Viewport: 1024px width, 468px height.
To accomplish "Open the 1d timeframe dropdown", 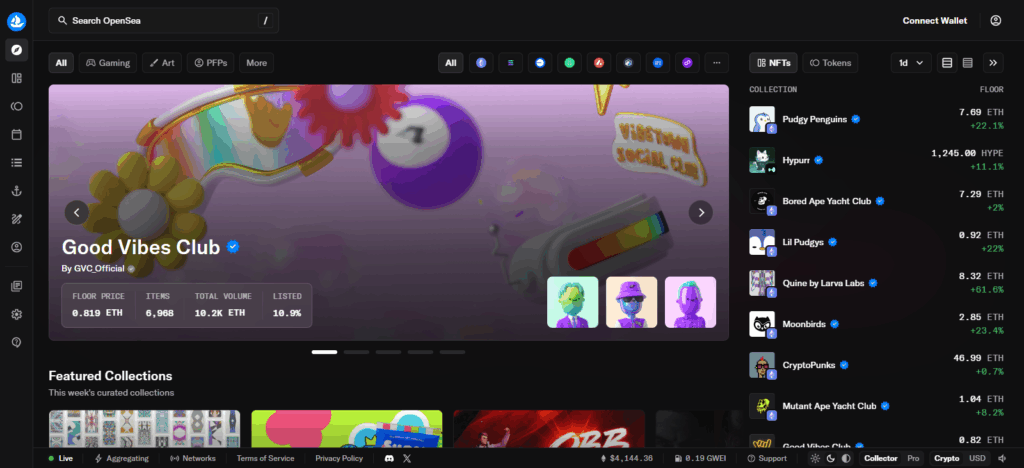I will coord(910,63).
